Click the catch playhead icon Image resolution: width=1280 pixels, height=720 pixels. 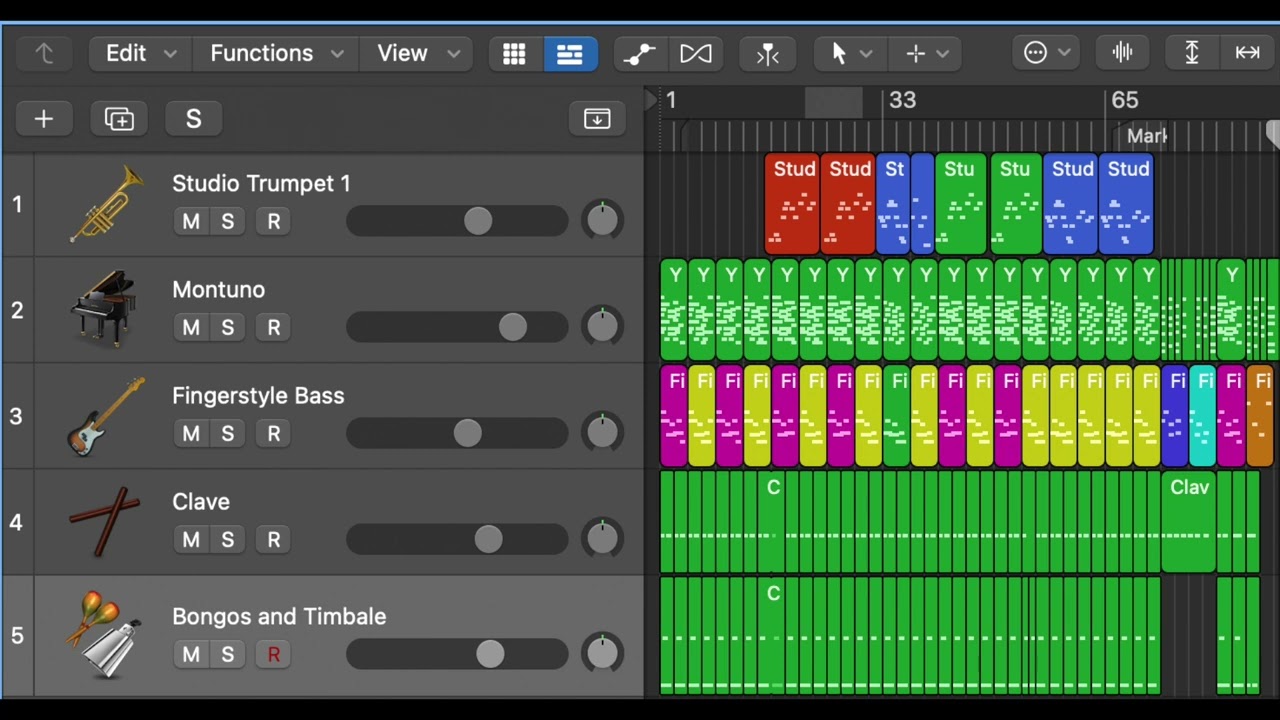[x=767, y=54]
